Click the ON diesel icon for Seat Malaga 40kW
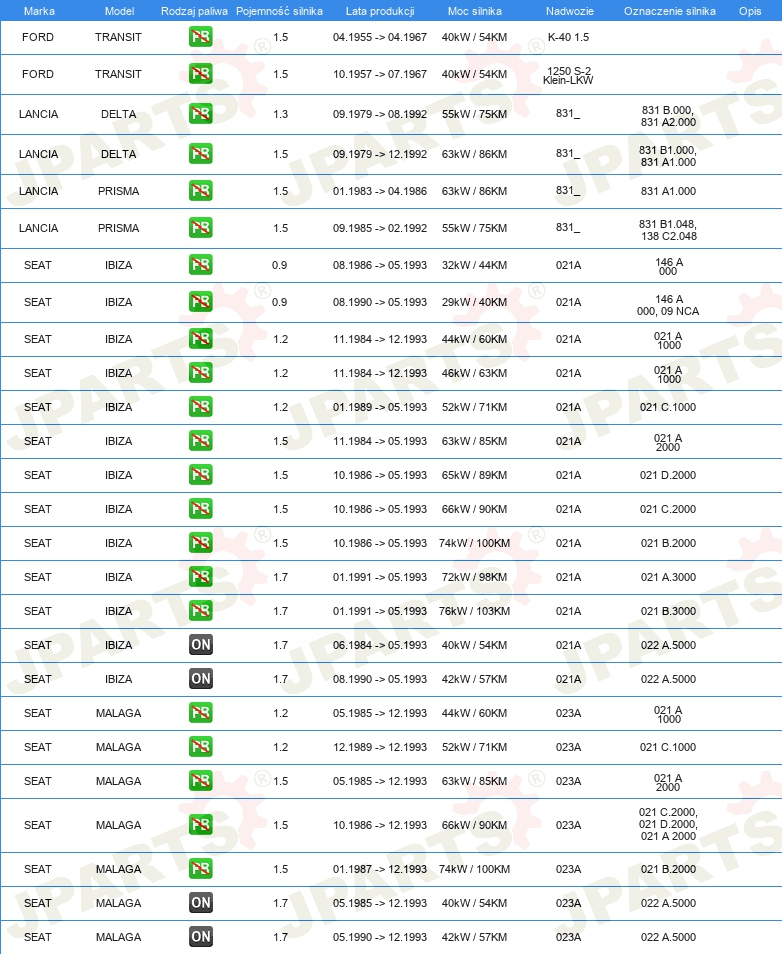 (x=200, y=903)
